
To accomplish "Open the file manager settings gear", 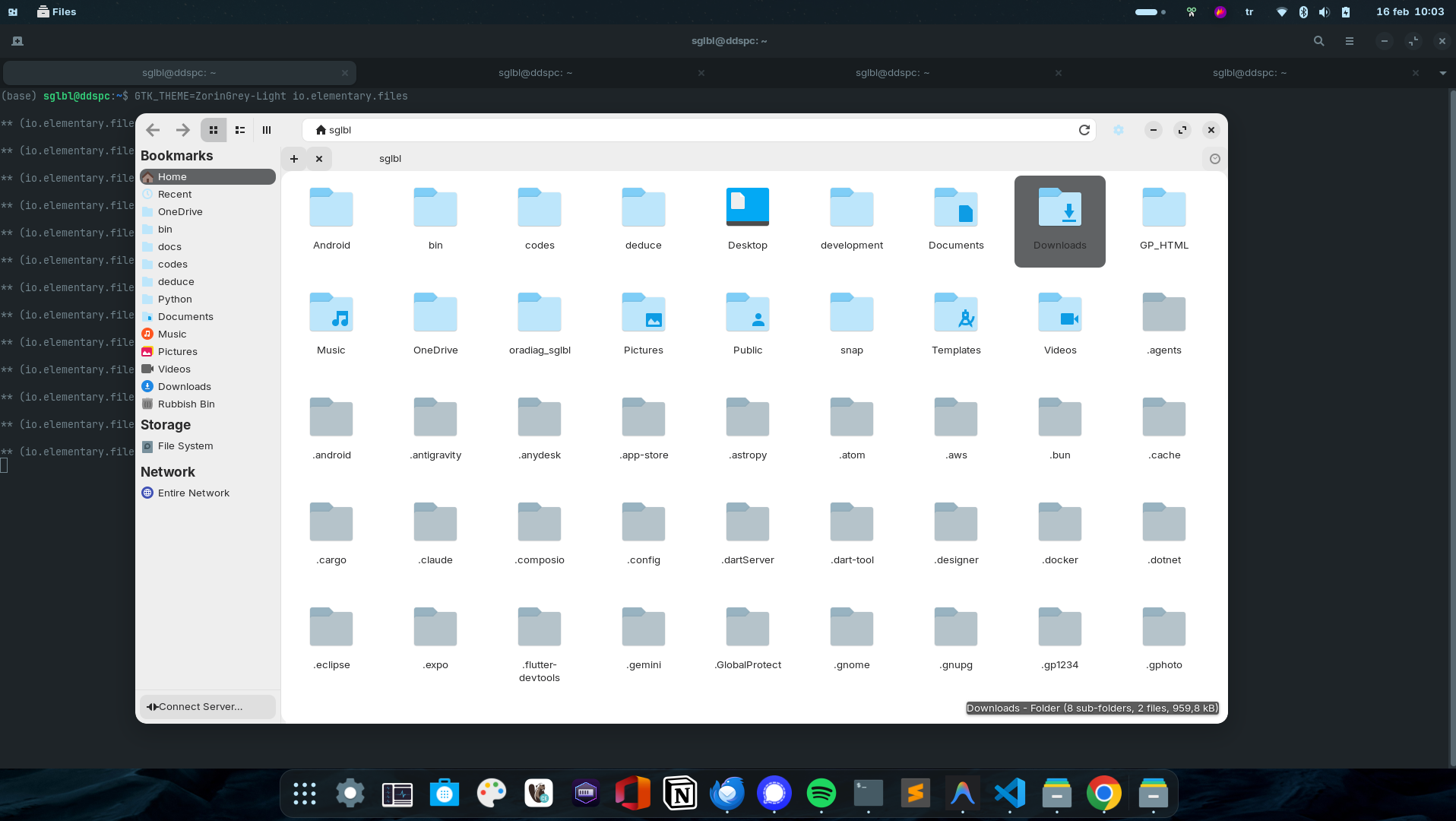I will (x=1118, y=130).
